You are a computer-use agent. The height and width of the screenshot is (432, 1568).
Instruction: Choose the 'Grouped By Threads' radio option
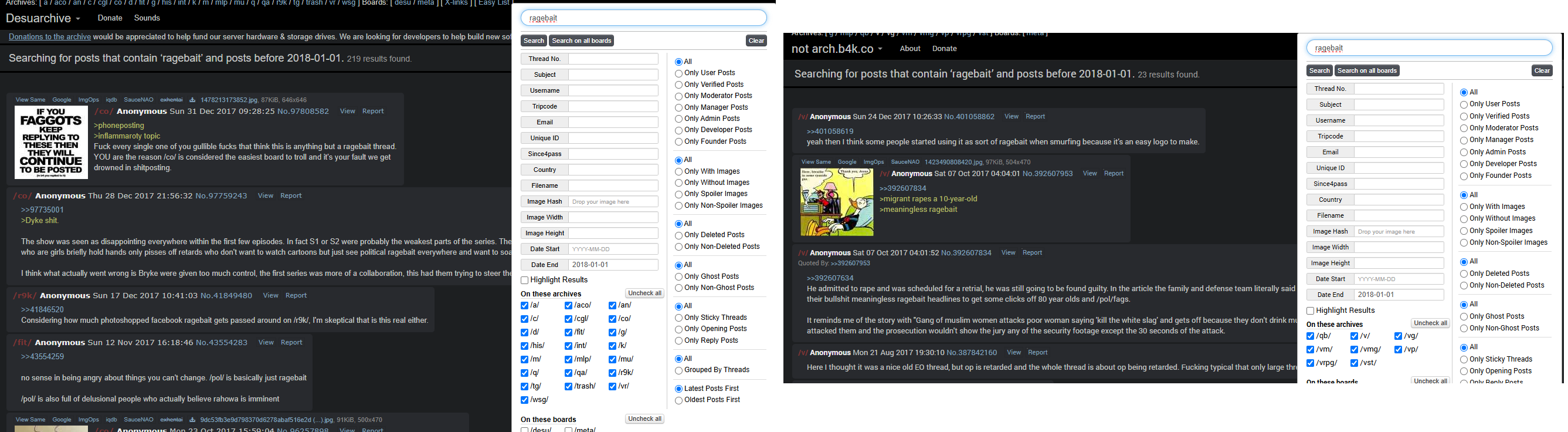(x=678, y=370)
